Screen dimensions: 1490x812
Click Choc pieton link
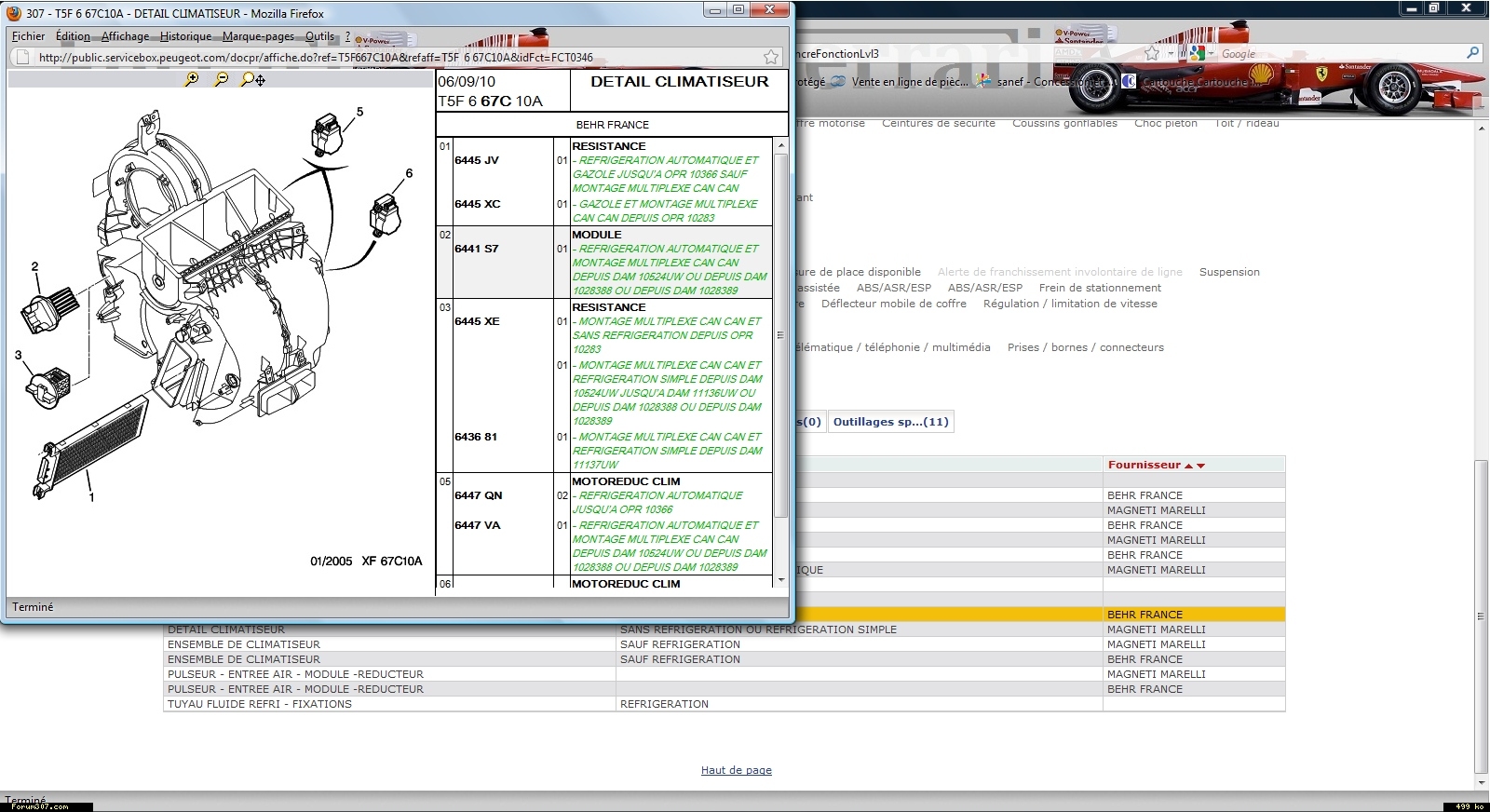(x=1166, y=123)
